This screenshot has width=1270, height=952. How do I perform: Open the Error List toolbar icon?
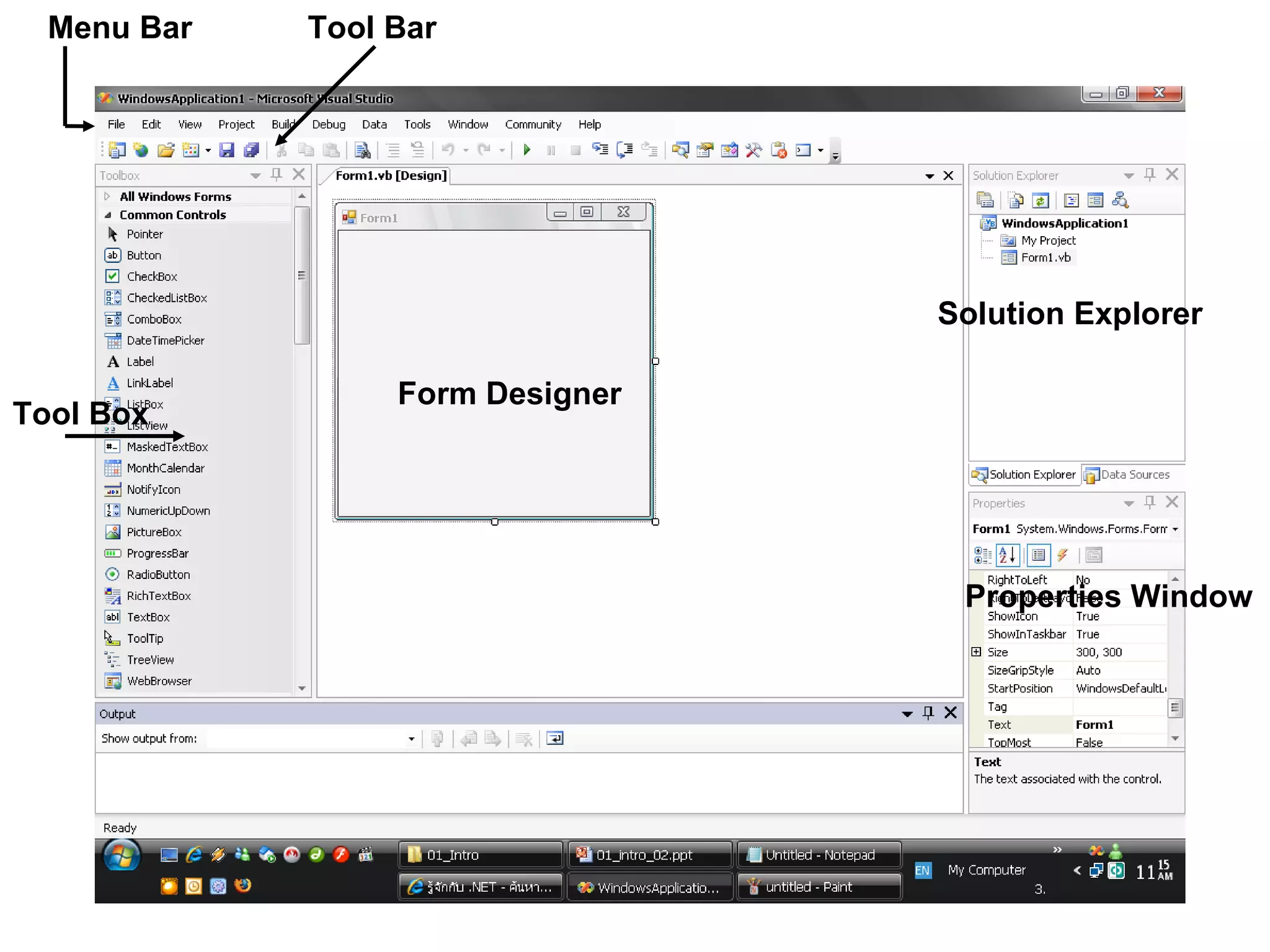pos(779,150)
